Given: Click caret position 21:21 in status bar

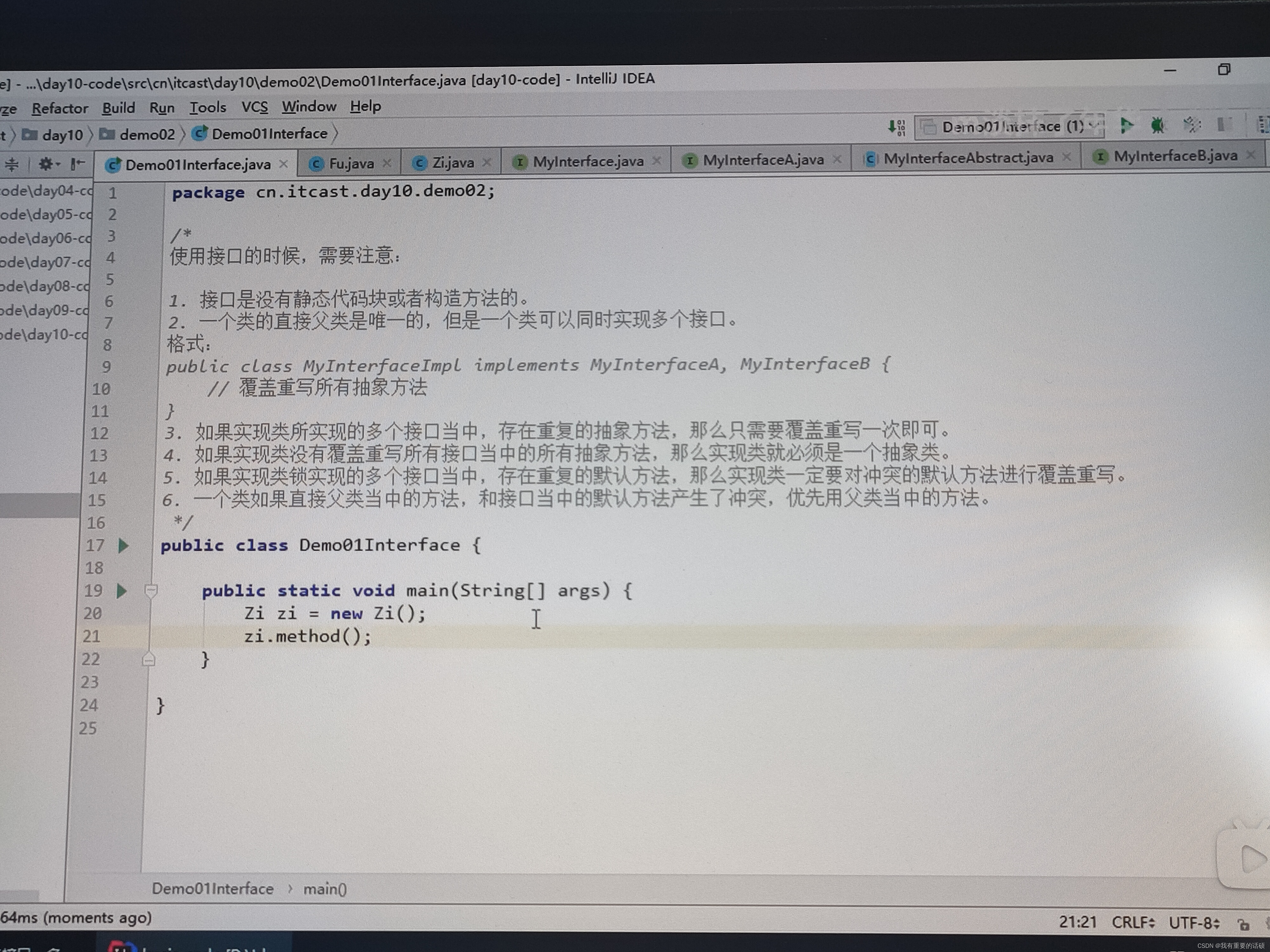Looking at the screenshot, I should click(x=1078, y=922).
